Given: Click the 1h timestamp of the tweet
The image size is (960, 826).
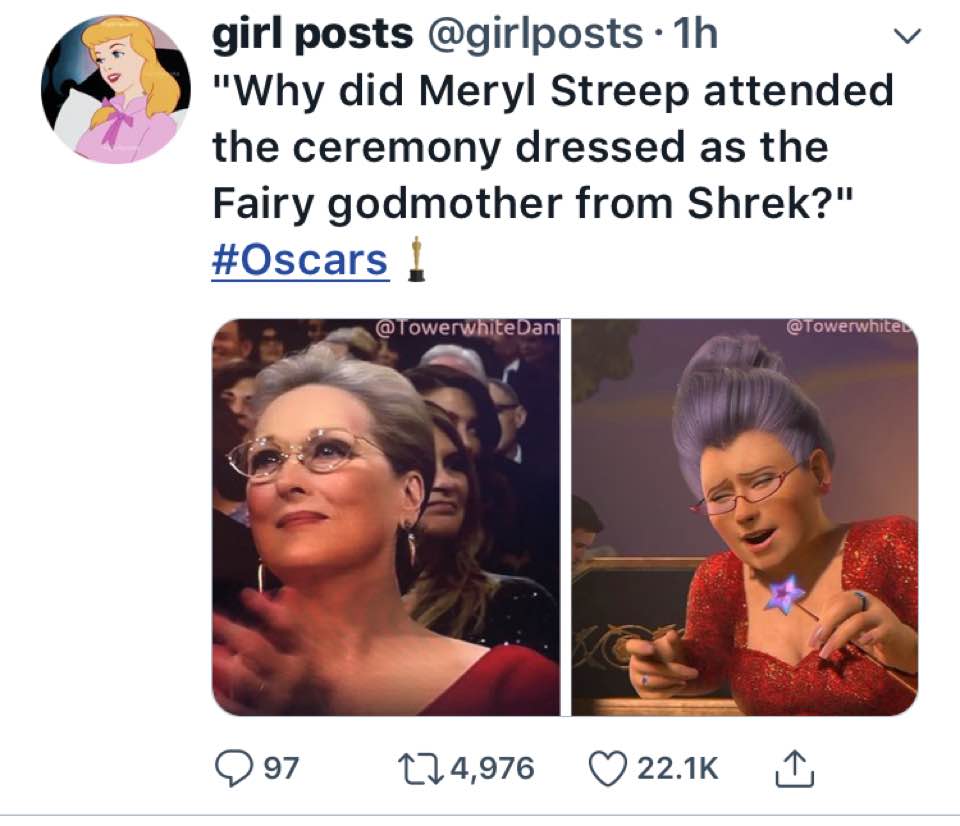Looking at the screenshot, I should click(x=695, y=34).
